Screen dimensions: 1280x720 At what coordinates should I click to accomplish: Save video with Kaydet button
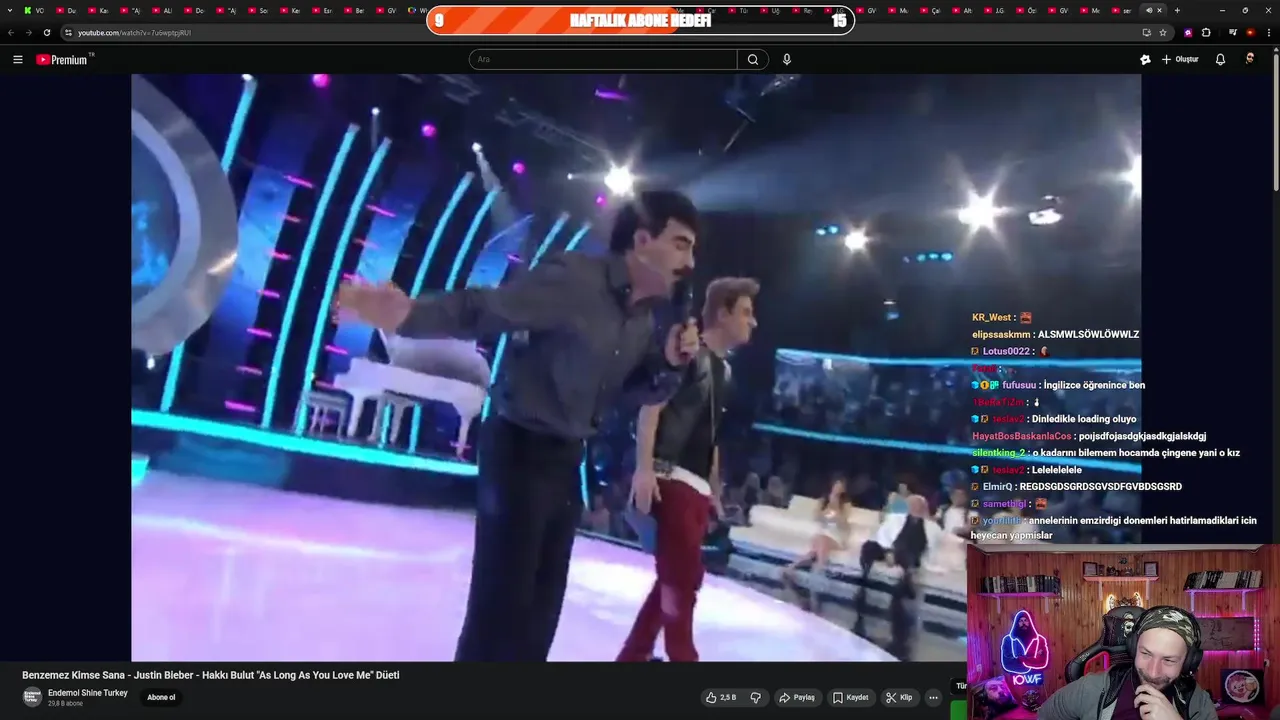(x=851, y=697)
